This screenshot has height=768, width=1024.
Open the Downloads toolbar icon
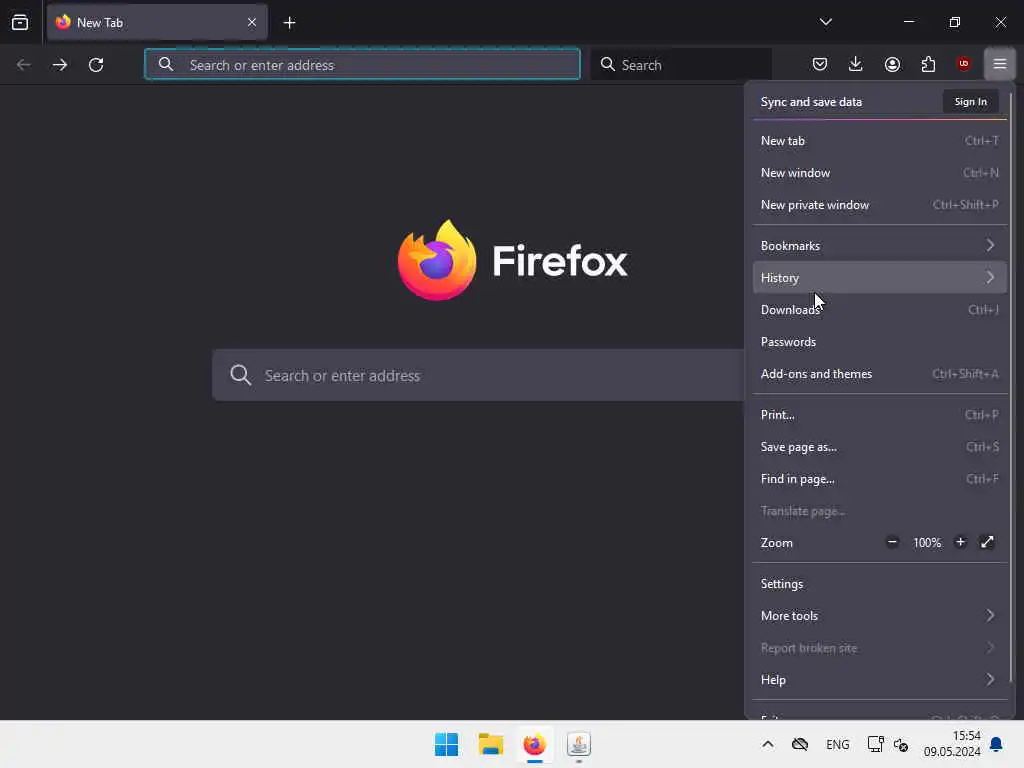(x=856, y=64)
